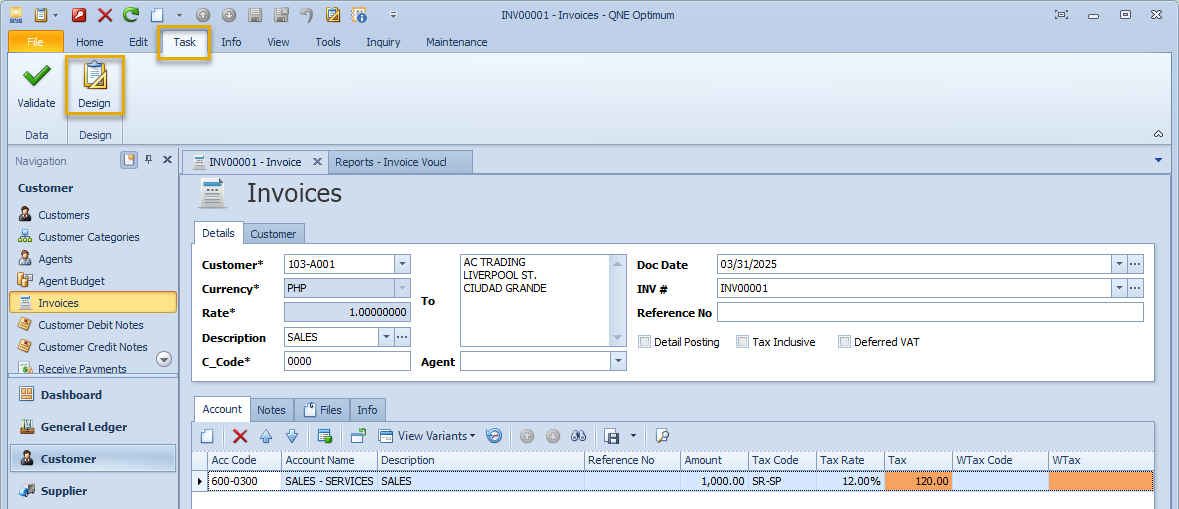Image resolution: width=1179 pixels, height=509 pixels.
Task: Click the Reset view settings icon in grid toolbar
Action: tap(494, 435)
